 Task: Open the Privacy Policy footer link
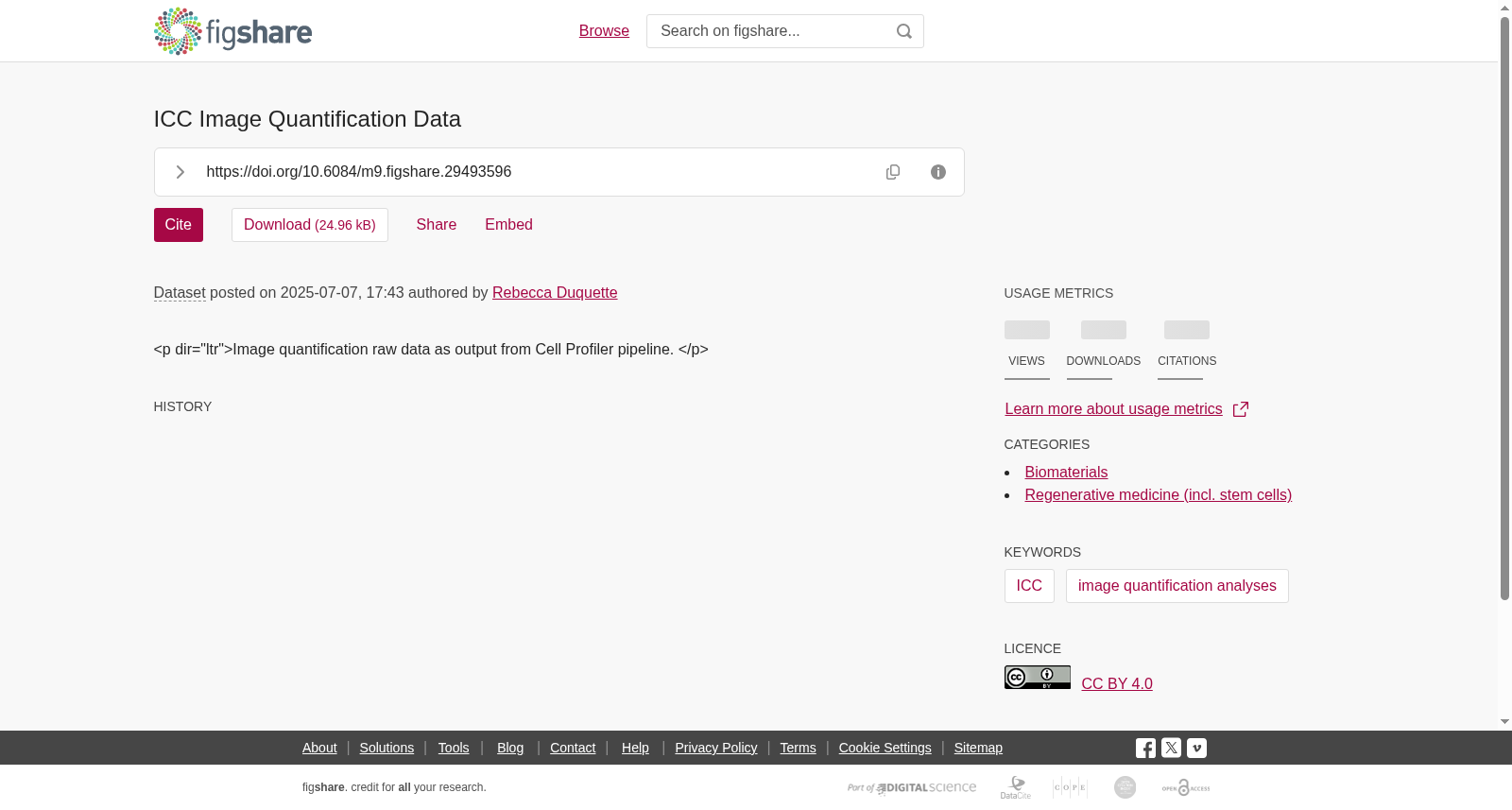coord(716,748)
